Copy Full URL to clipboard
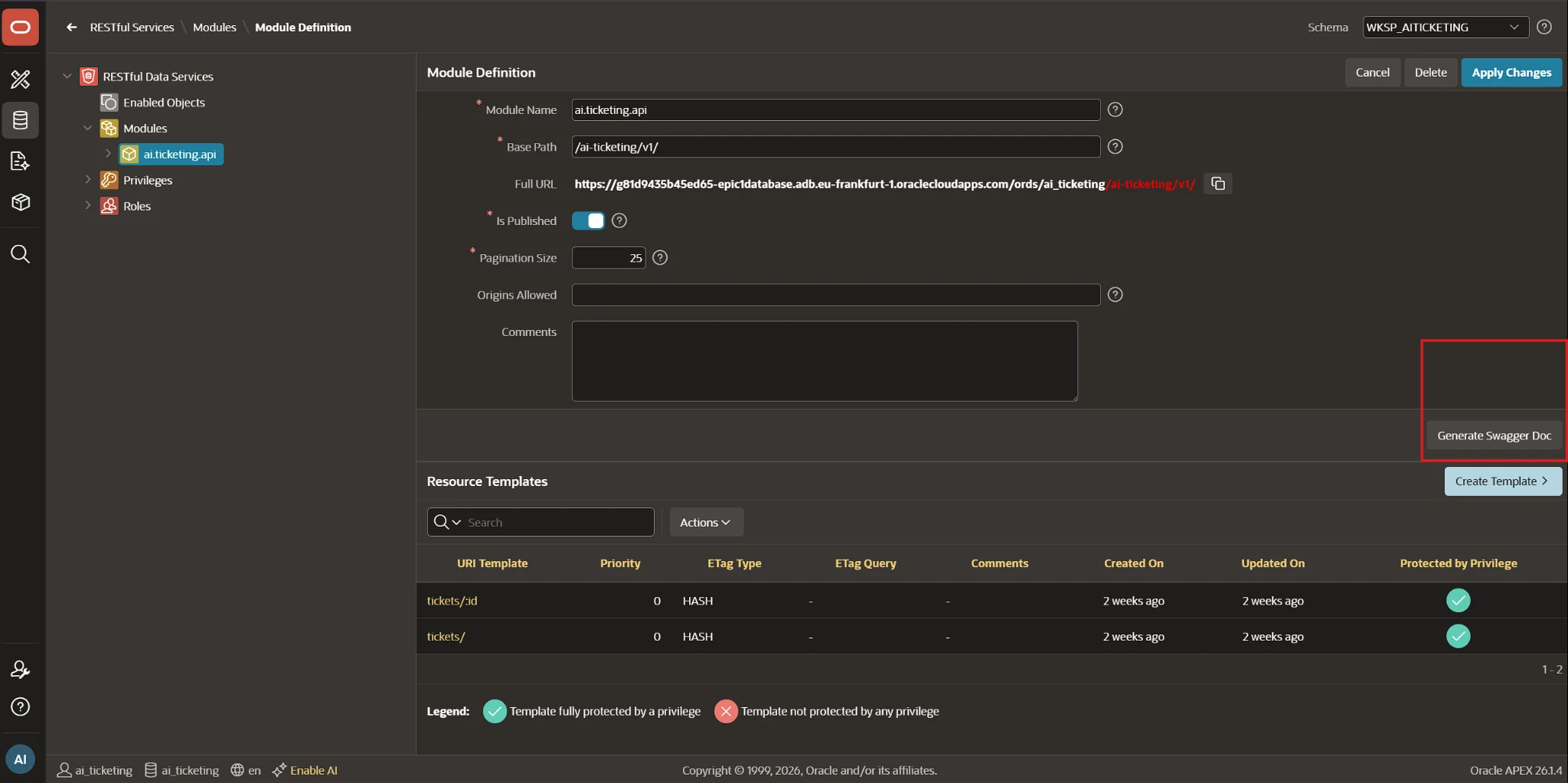1568x783 pixels. (x=1218, y=184)
